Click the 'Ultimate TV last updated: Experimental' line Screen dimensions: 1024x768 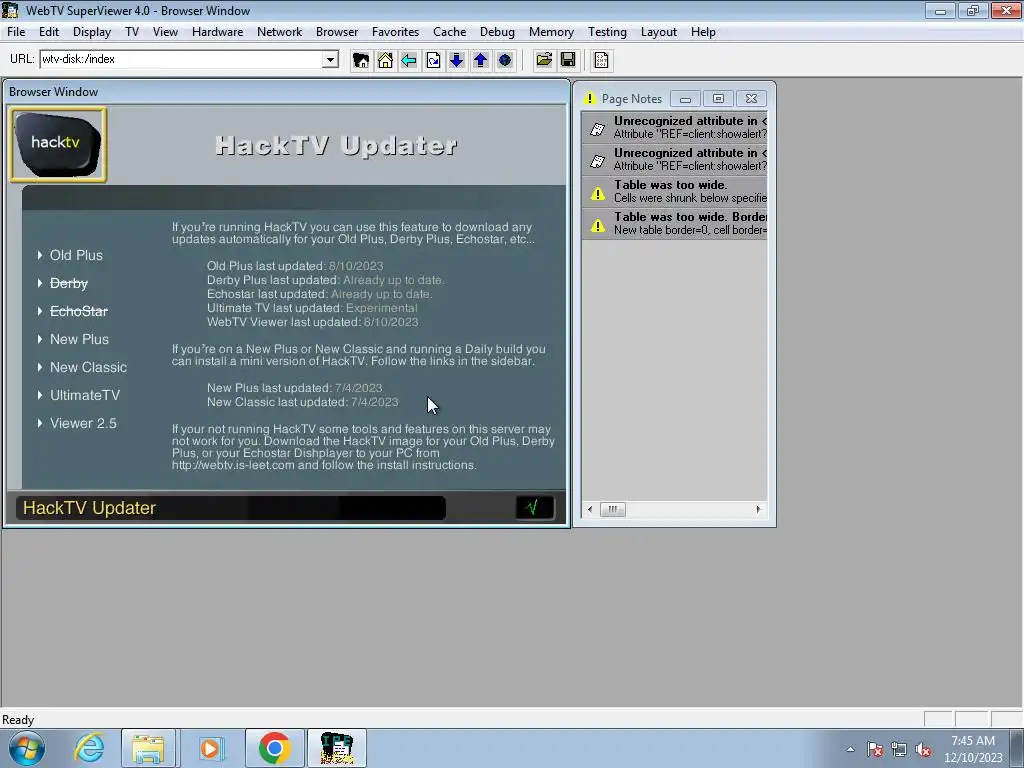pyautogui.click(x=312, y=308)
